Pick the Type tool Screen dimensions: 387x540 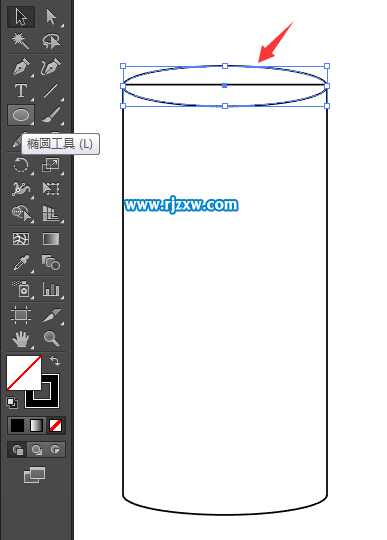(21, 91)
